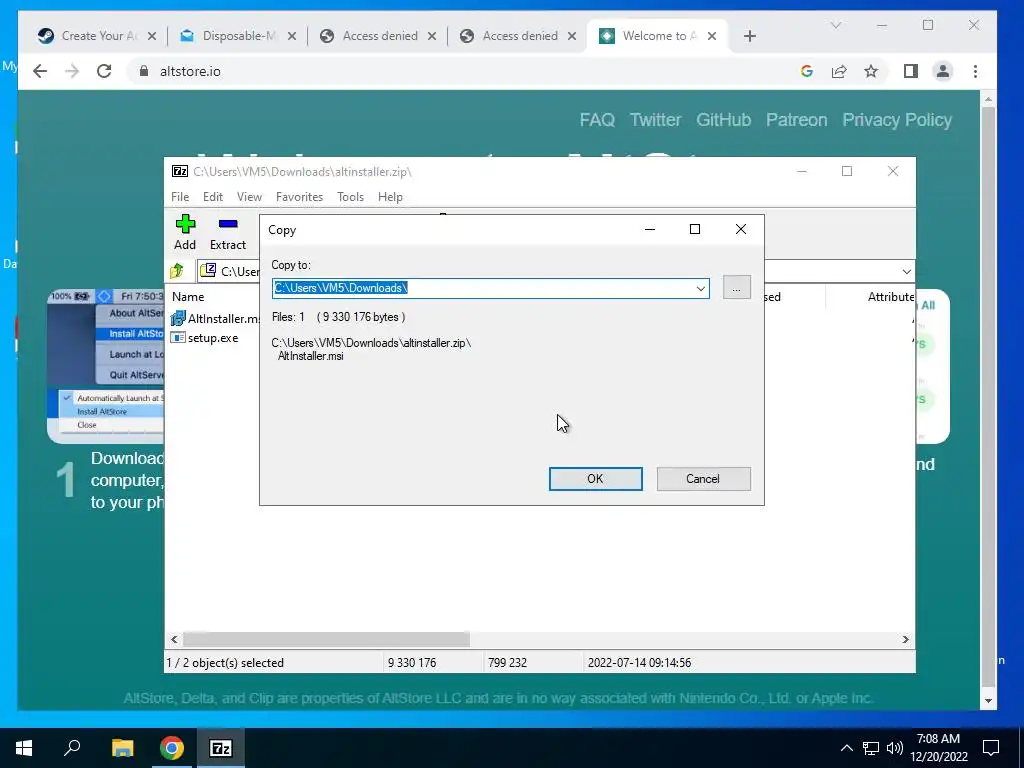Open the 7-Zip Help menu
Viewport: 1024px width, 768px height.
[x=391, y=197]
